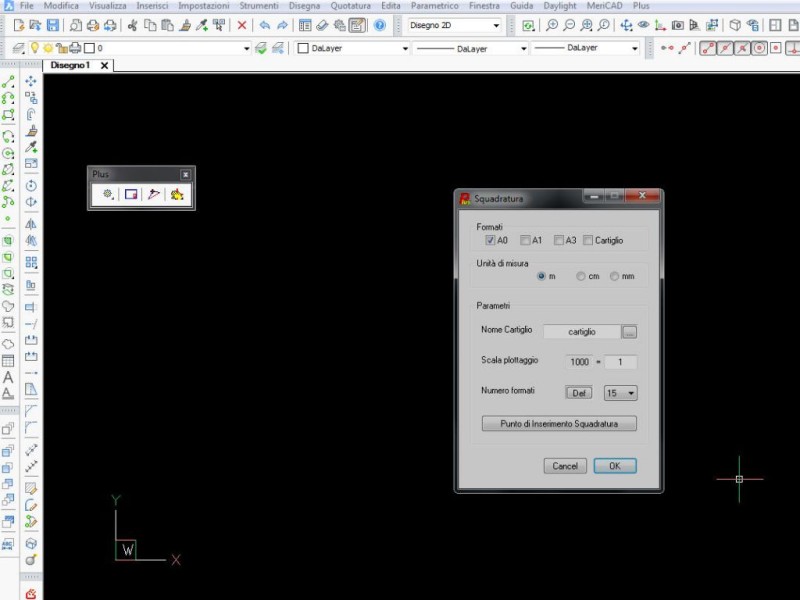
Task: Open the Quotatura menu
Action: click(x=350, y=6)
